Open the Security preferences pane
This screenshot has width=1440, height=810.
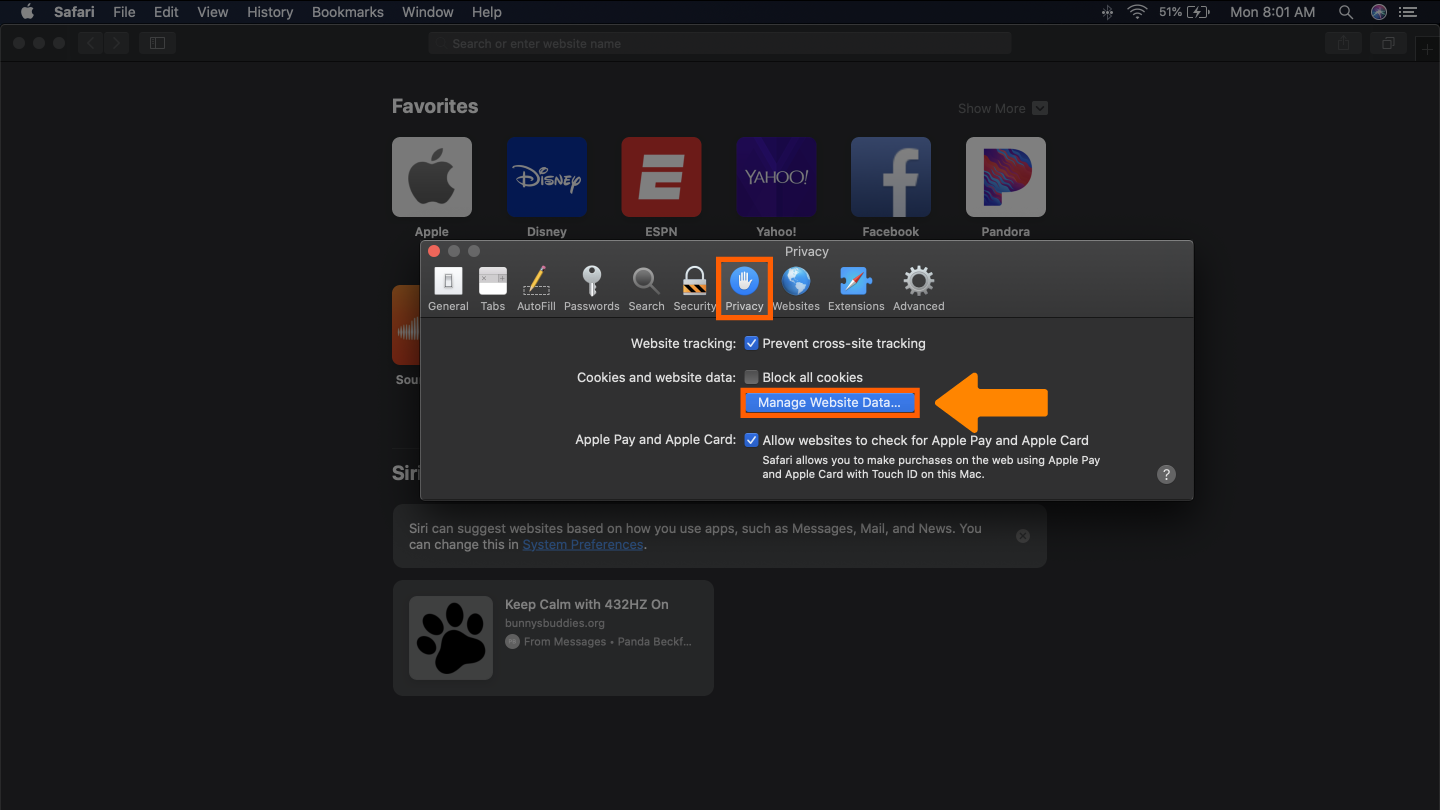pyautogui.click(x=695, y=289)
